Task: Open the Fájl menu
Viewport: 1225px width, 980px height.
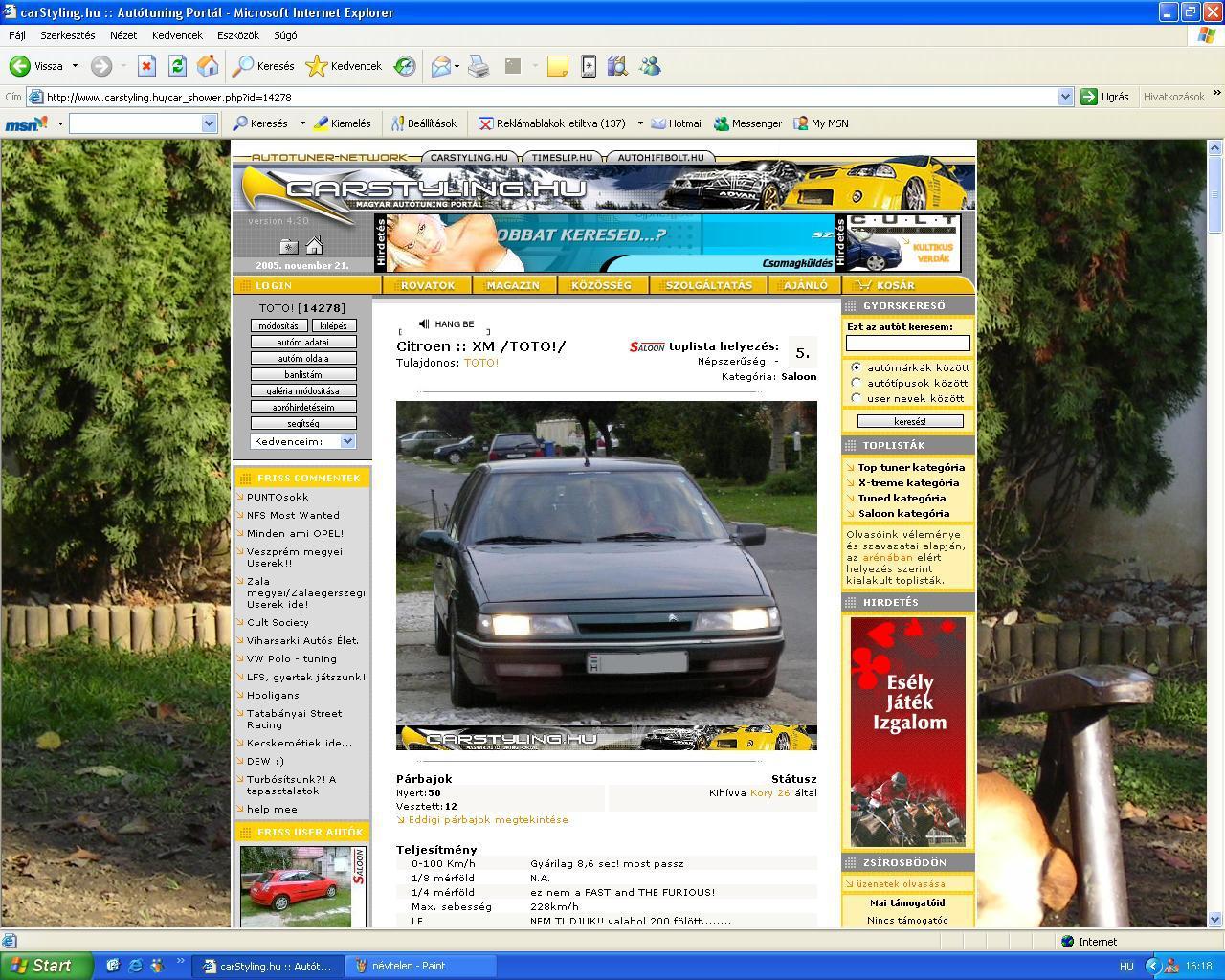Action: 17,35
